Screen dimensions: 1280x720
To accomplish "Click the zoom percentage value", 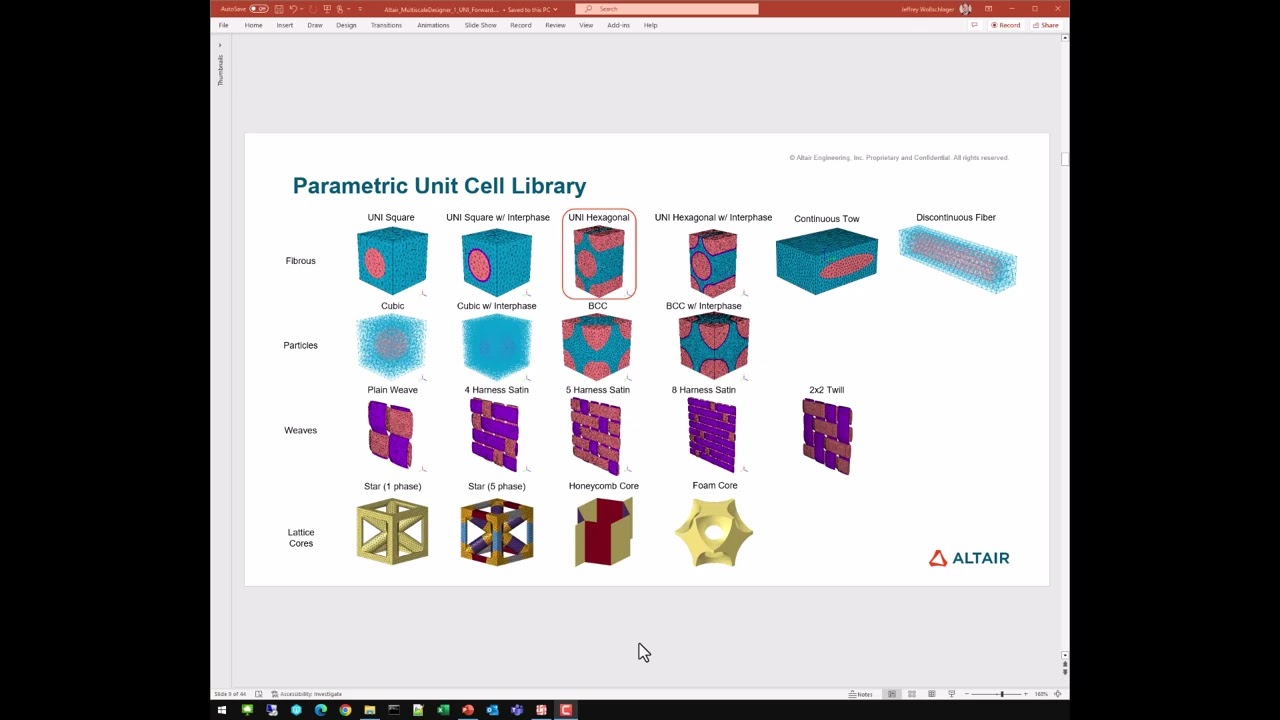I will 1041,694.
